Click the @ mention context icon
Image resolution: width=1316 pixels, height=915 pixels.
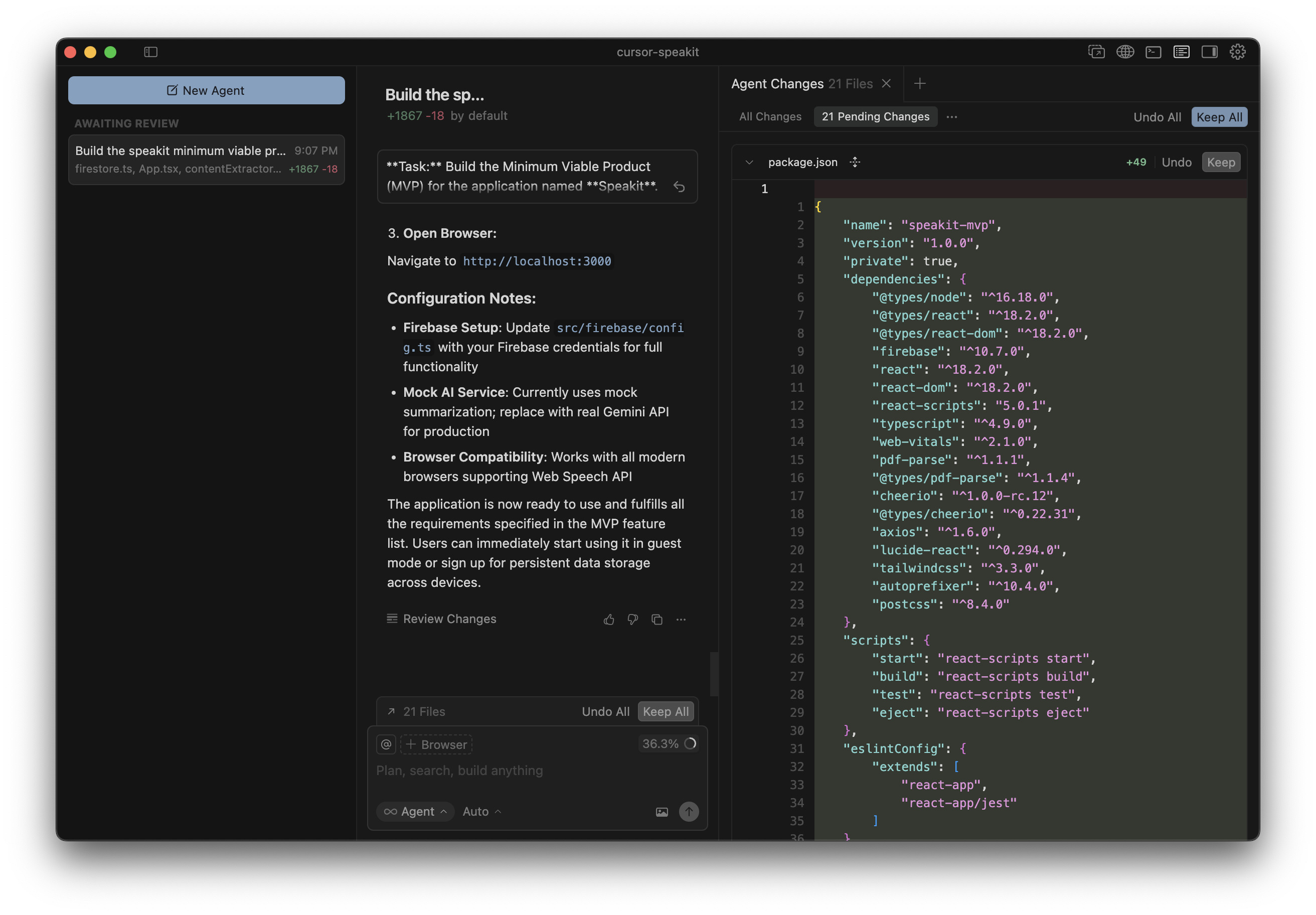point(386,744)
